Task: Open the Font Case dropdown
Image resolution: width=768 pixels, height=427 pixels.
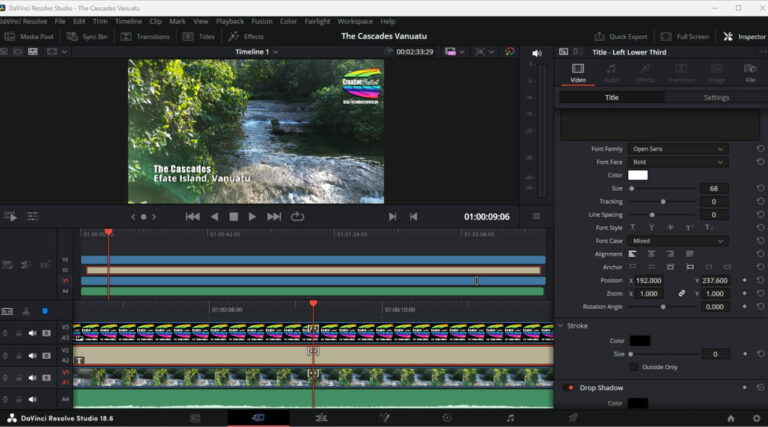Action: click(678, 241)
